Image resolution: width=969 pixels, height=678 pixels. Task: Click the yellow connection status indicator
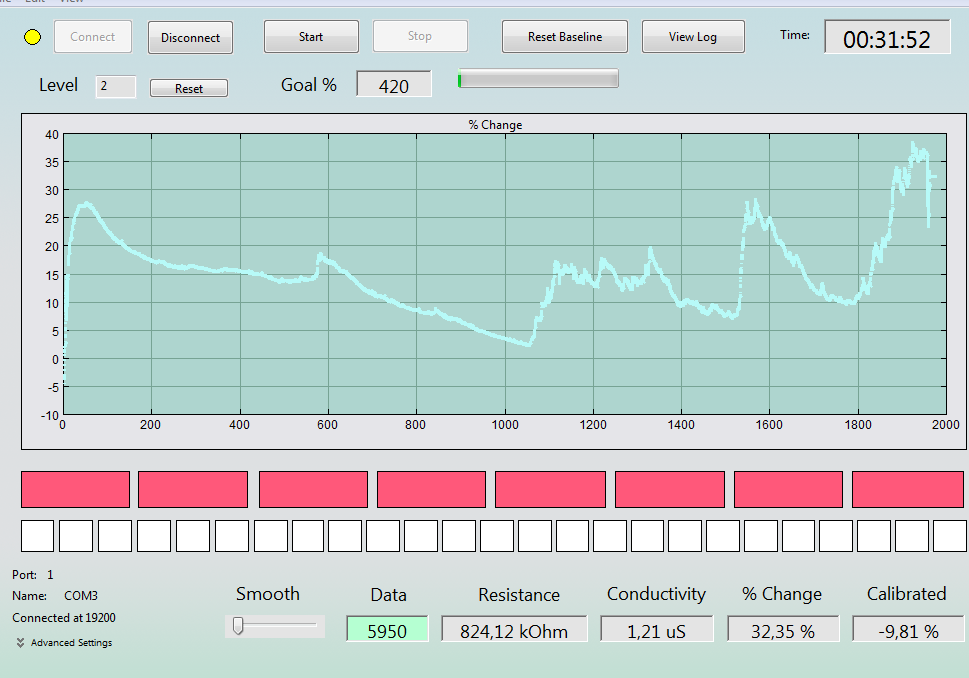pos(32,37)
